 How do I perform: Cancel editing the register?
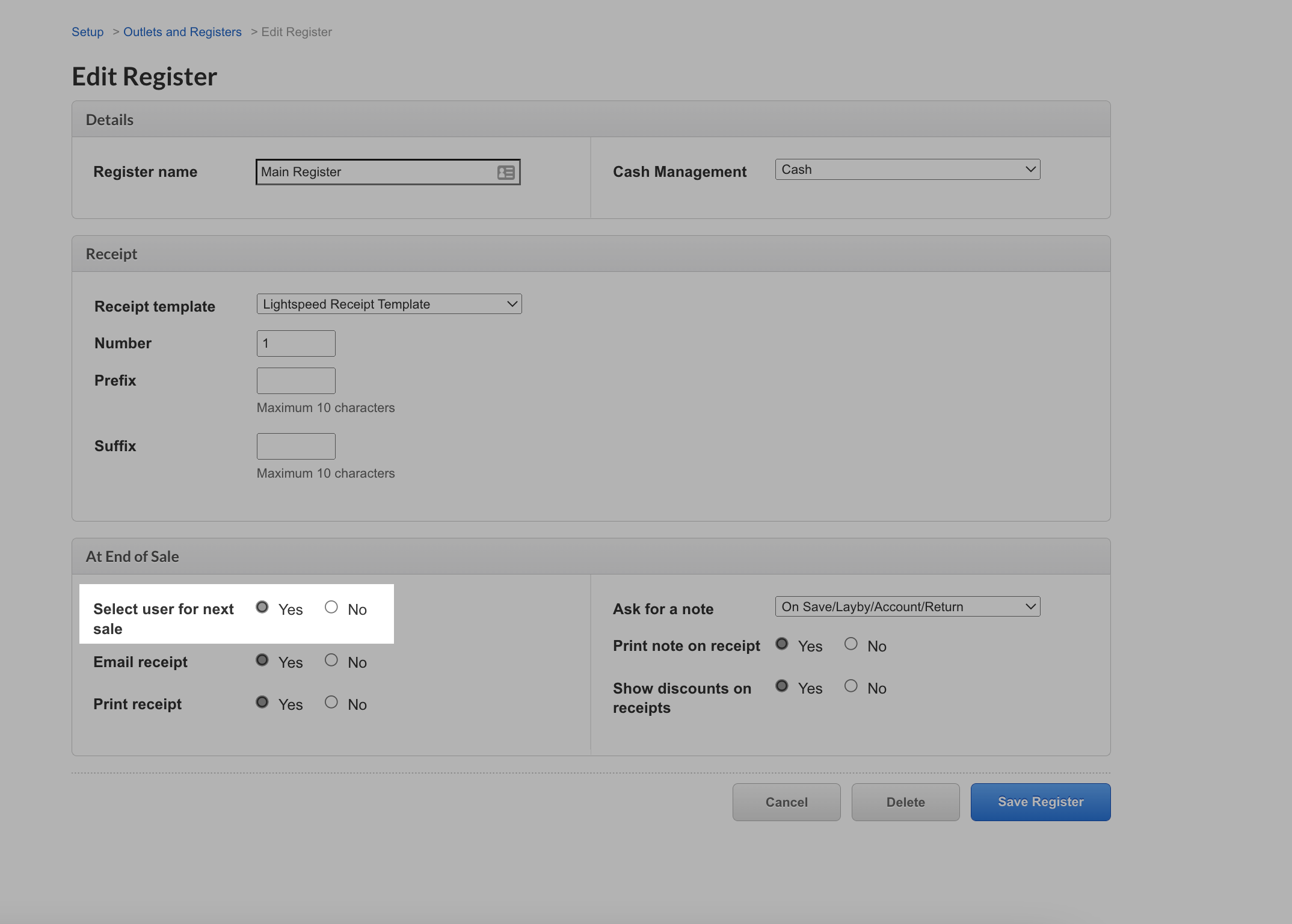786,801
